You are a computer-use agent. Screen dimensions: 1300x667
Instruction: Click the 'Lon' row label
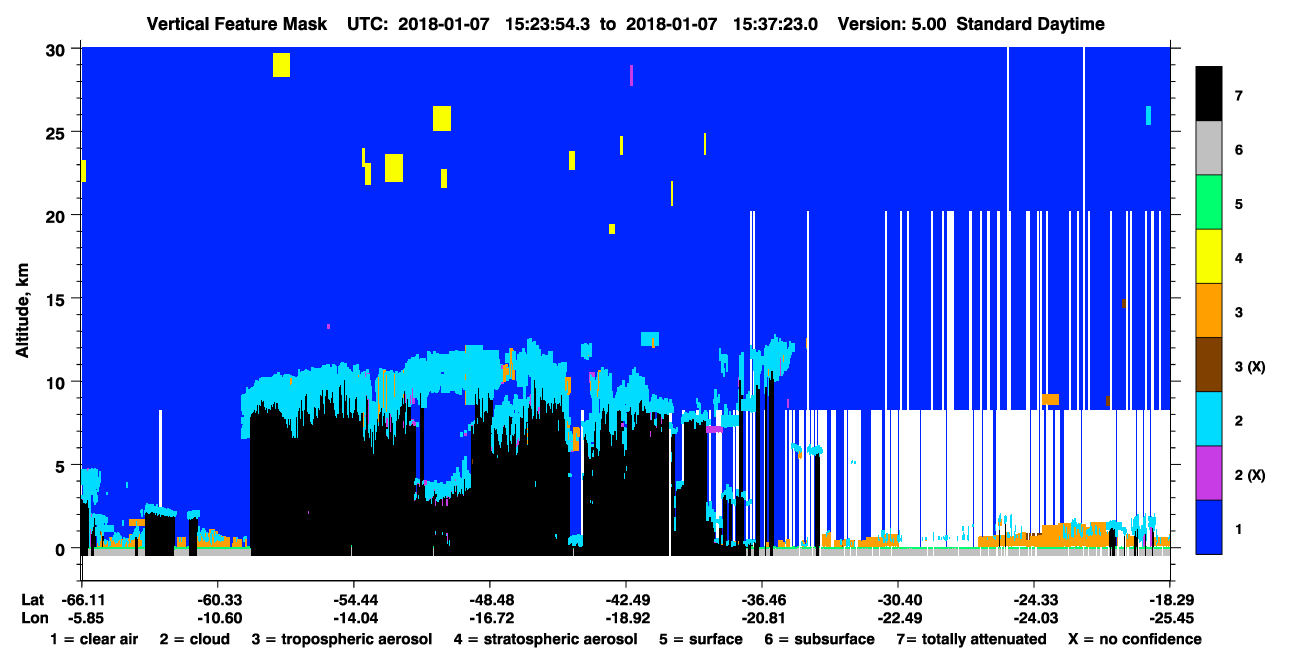(34, 618)
